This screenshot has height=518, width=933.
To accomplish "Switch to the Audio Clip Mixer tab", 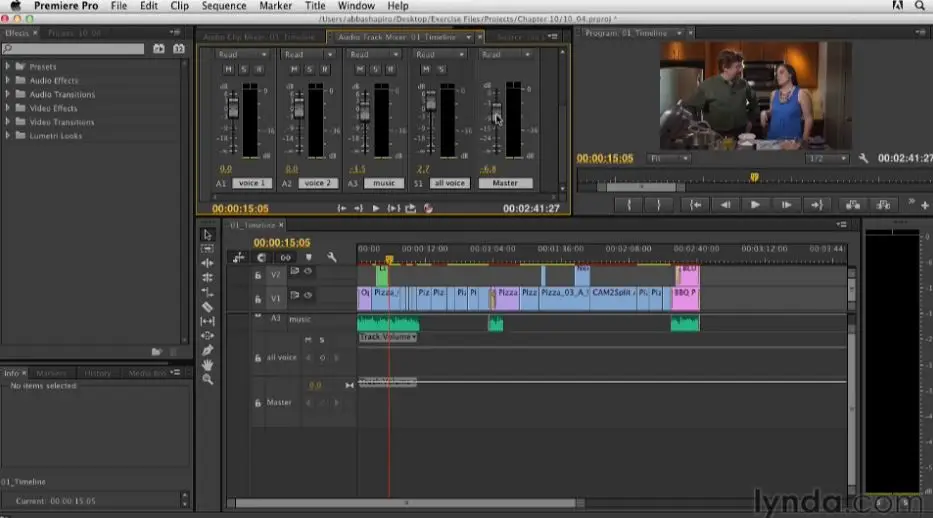I will click(259, 37).
